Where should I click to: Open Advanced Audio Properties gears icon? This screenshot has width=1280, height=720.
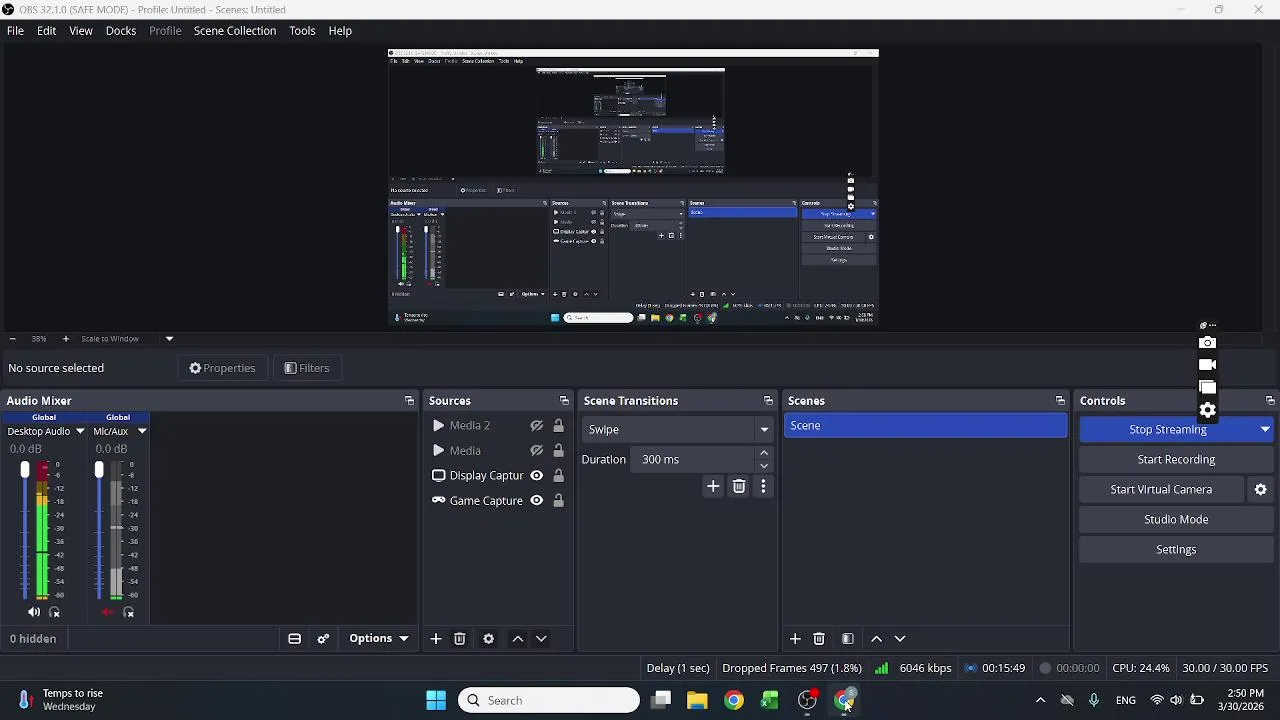323,639
